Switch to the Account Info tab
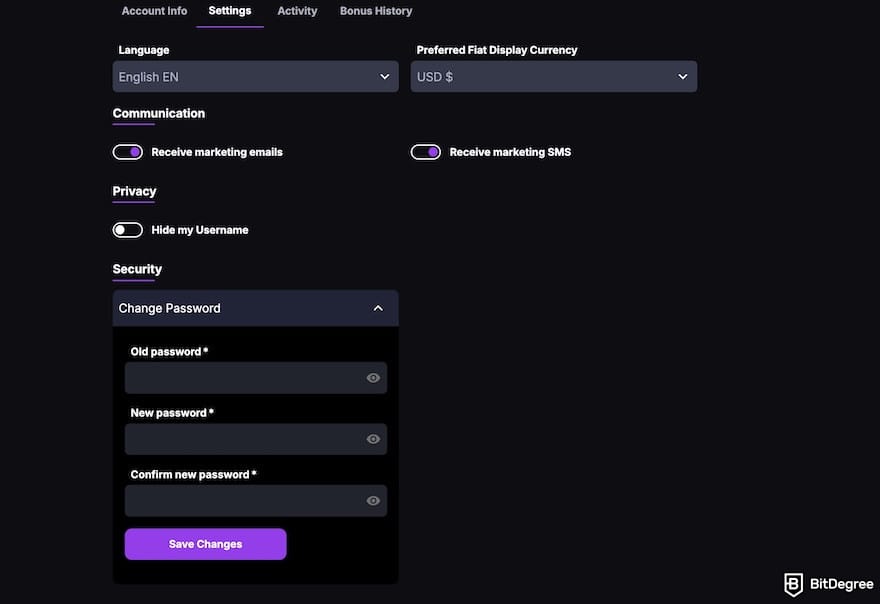 tap(154, 11)
